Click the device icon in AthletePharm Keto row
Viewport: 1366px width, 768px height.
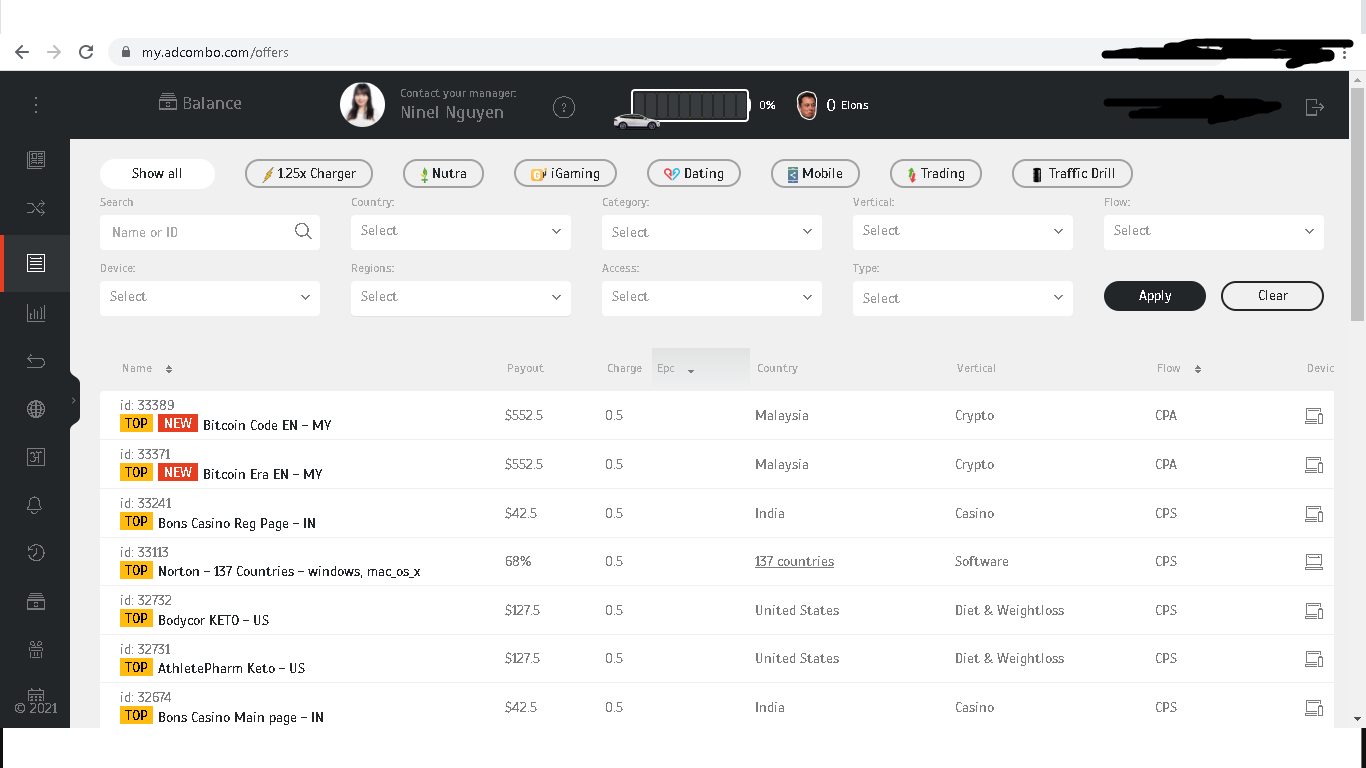1314,659
